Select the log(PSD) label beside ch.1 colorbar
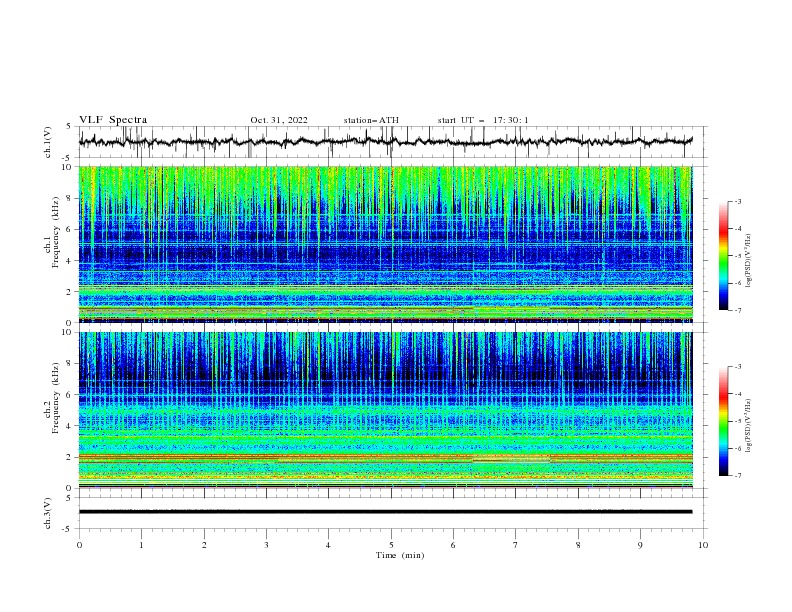The height and width of the screenshot is (612, 792). [x=749, y=261]
